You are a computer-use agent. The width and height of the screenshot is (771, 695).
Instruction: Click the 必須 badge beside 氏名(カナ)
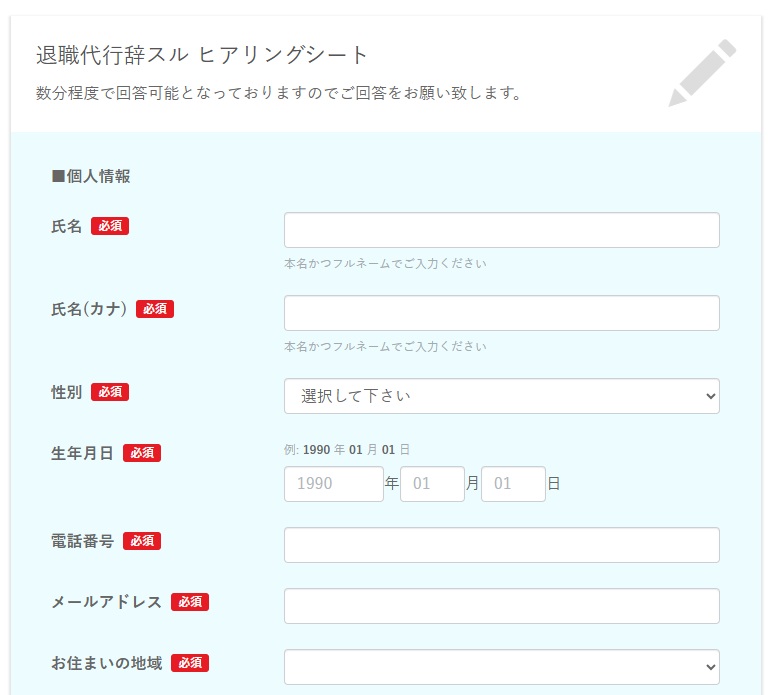point(155,309)
